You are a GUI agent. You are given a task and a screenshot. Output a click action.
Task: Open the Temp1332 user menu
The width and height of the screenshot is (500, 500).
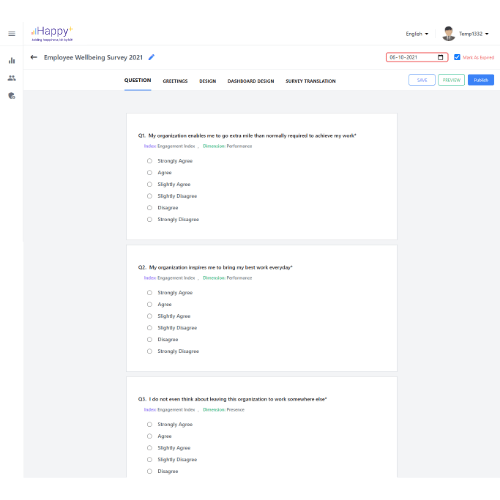click(x=473, y=34)
